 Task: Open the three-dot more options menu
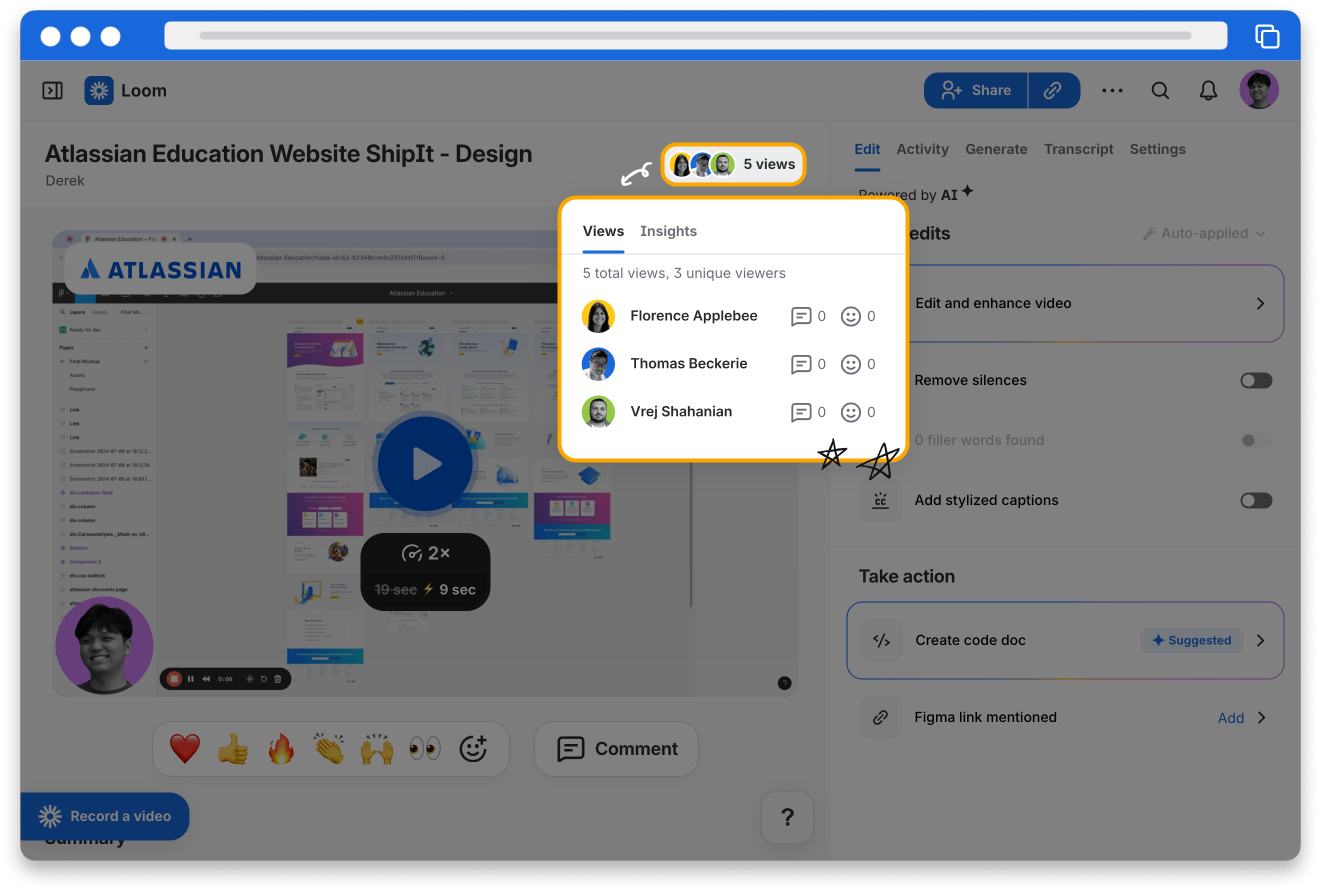[x=1112, y=91]
